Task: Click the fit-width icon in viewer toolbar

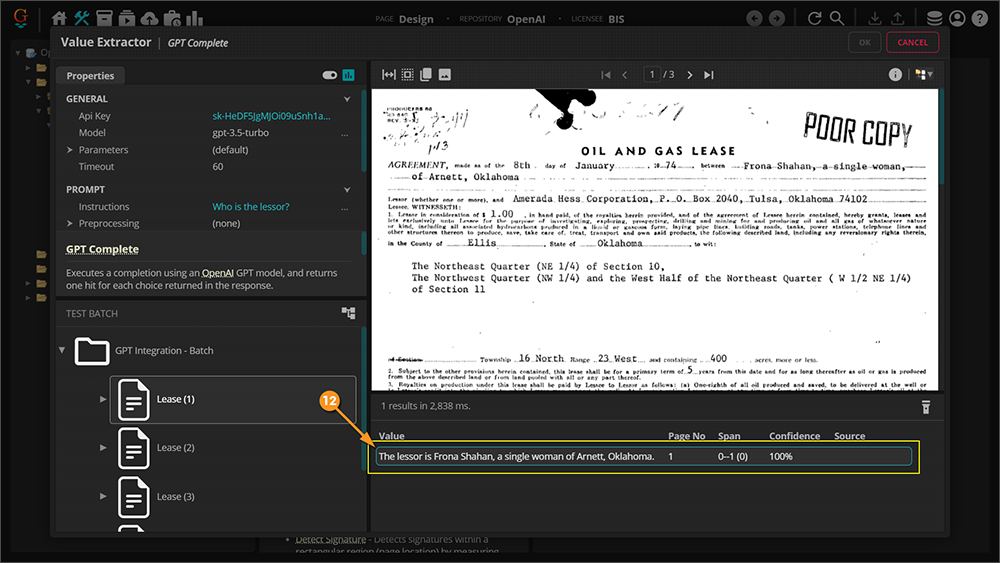Action: 388,75
